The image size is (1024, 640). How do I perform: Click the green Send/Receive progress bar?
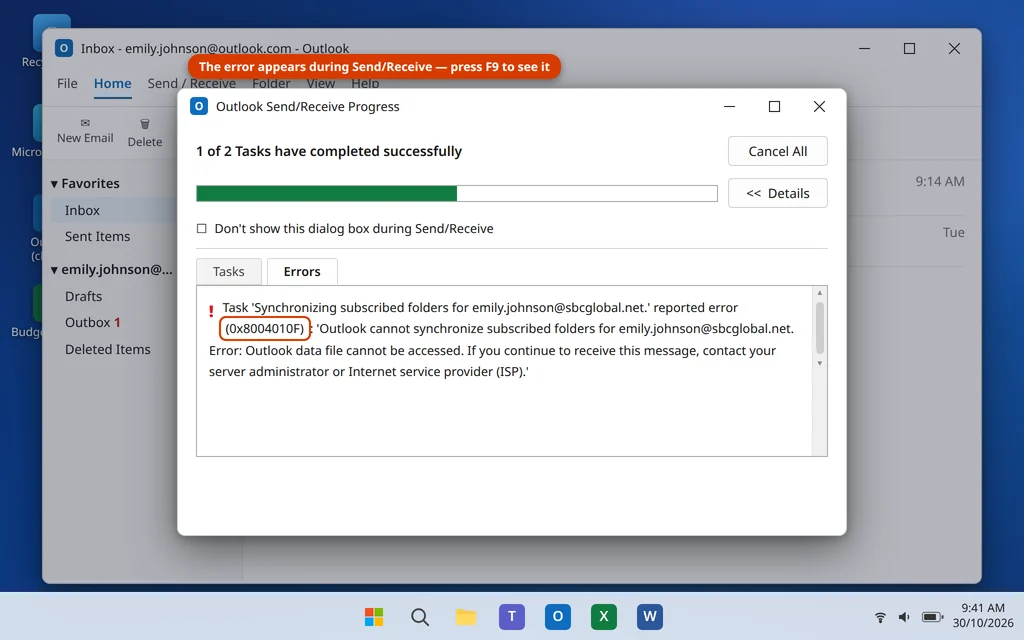point(456,193)
